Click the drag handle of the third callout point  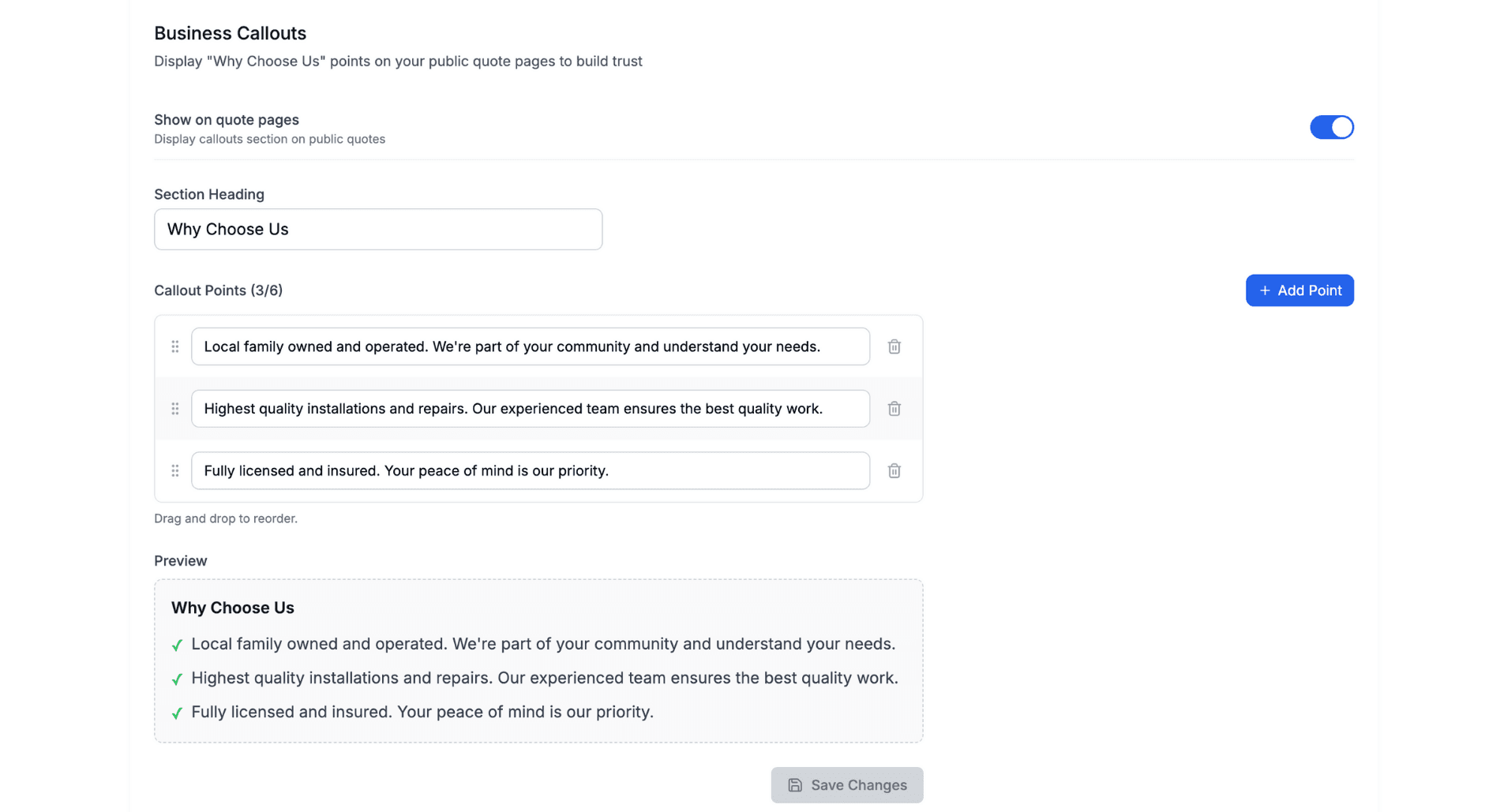pyautogui.click(x=174, y=470)
